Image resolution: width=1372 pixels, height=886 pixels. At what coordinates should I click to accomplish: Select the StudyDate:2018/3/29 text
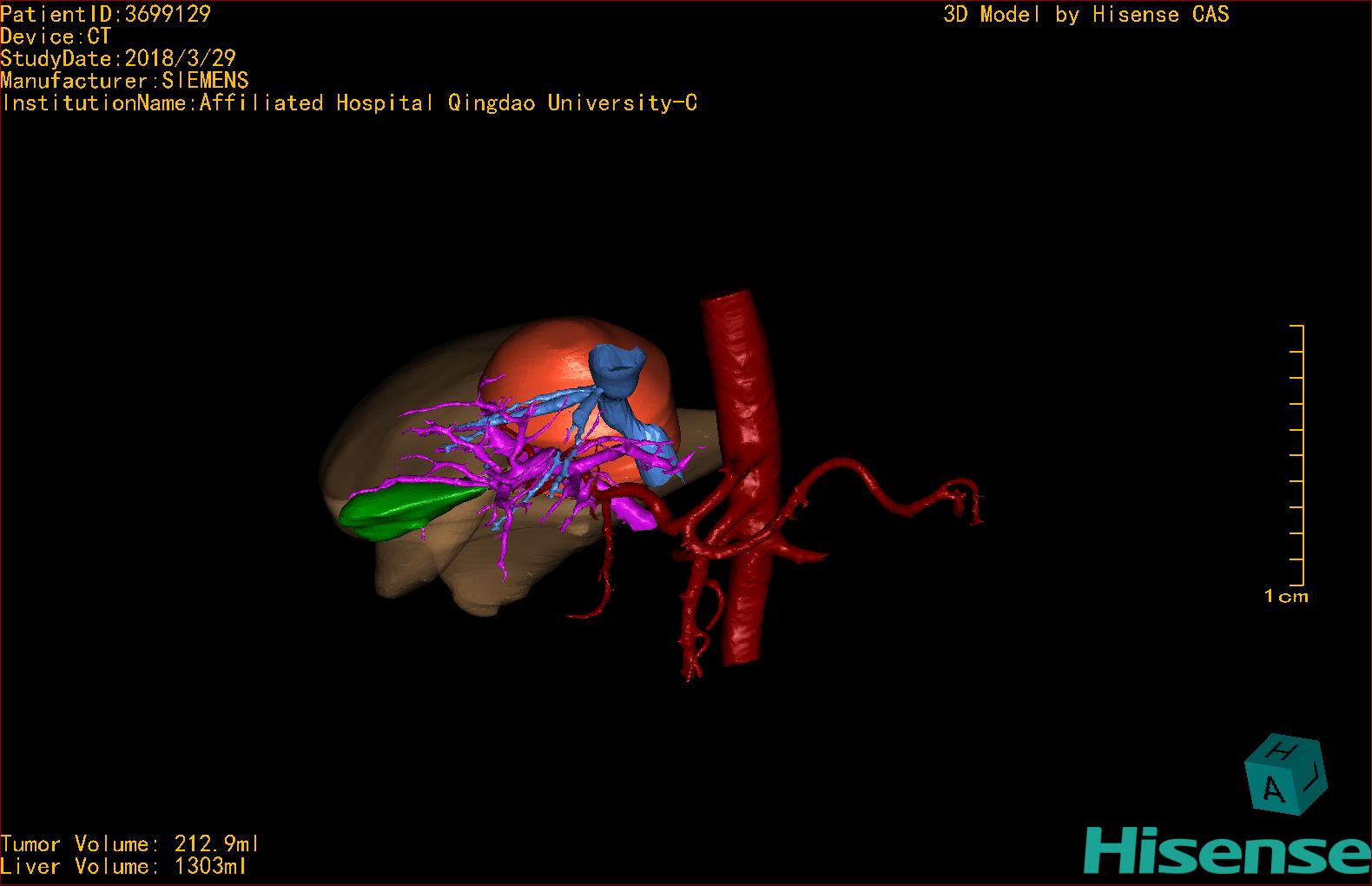click(118, 58)
